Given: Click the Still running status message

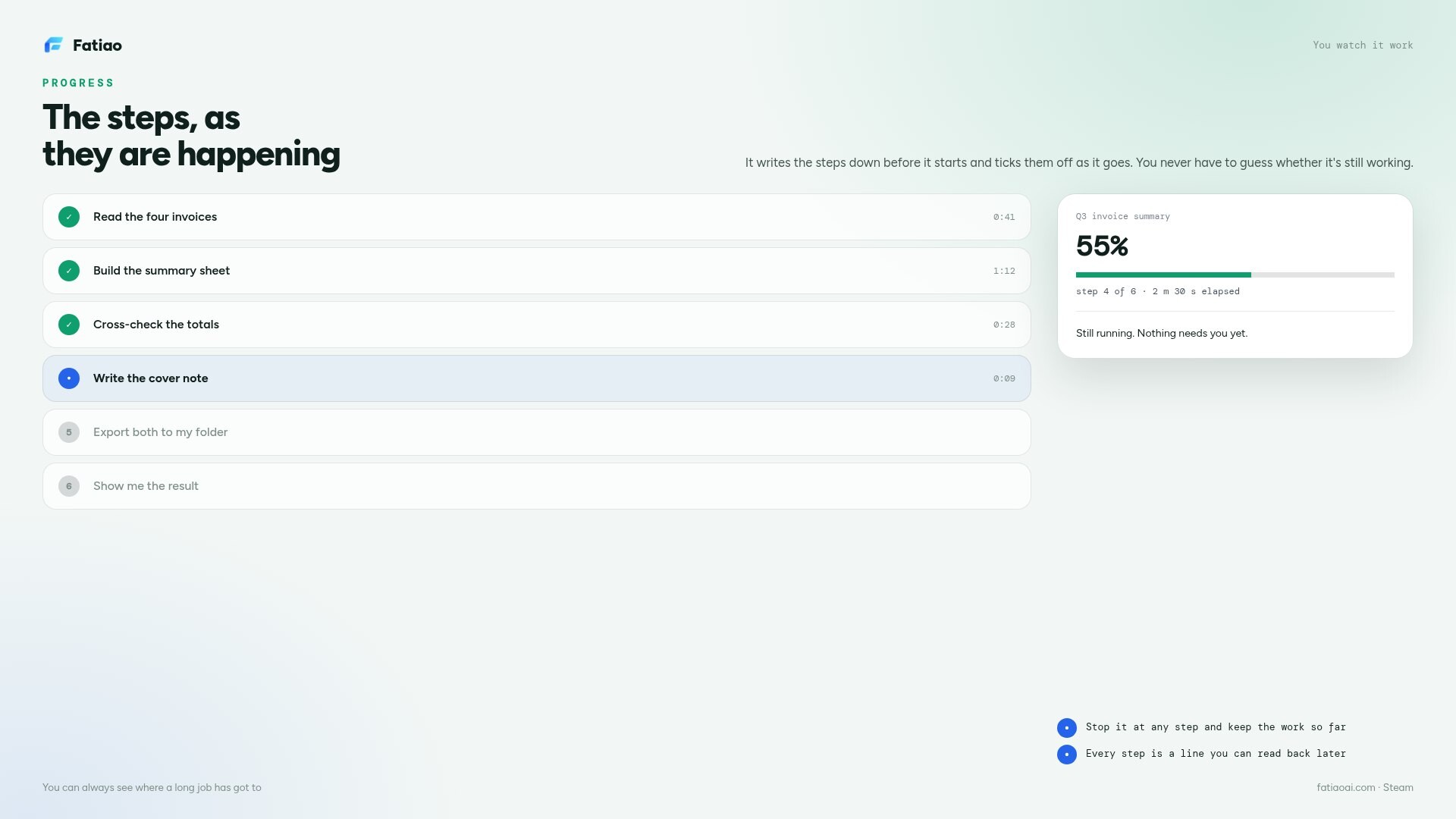Looking at the screenshot, I should click(x=1162, y=333).
